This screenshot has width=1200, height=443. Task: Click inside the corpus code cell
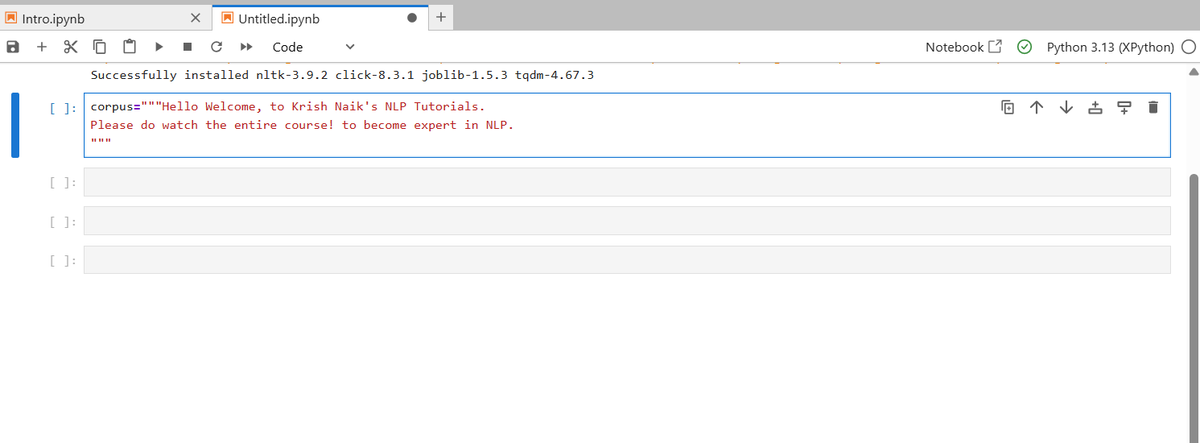[627, 125]
